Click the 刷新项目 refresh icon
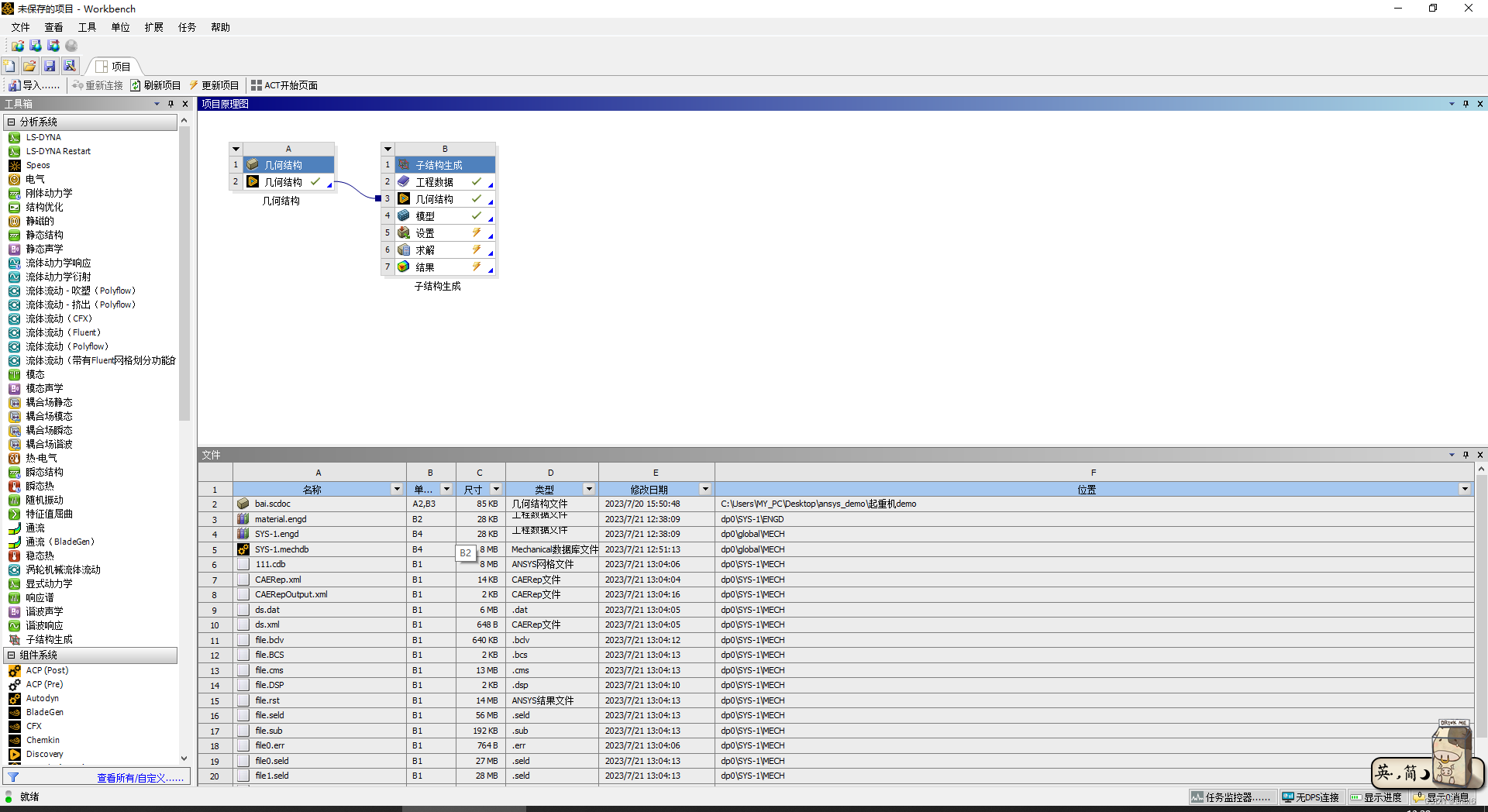Viewport: 1488px width, 812px height. (134, 85)
